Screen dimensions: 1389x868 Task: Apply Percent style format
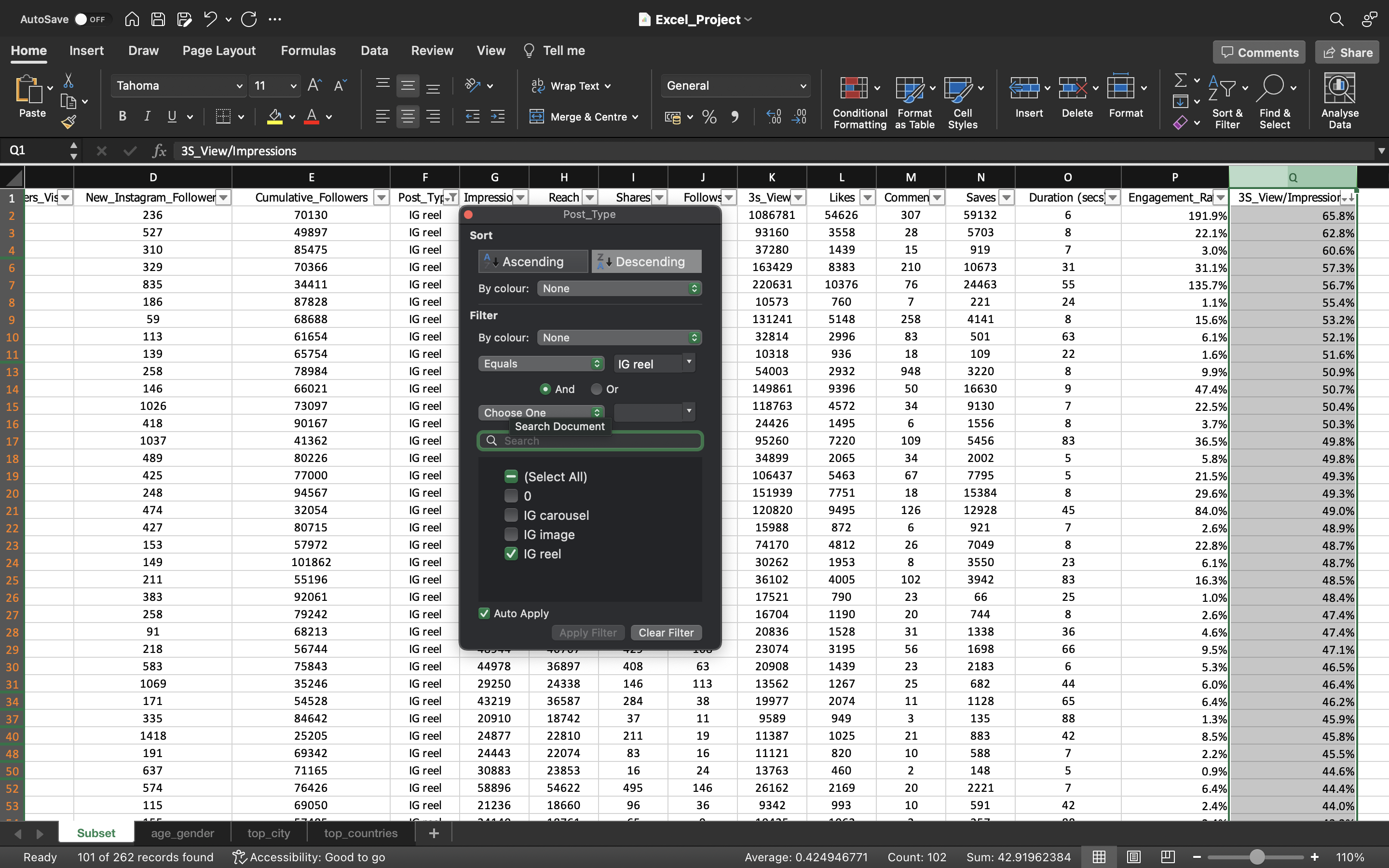709,117
